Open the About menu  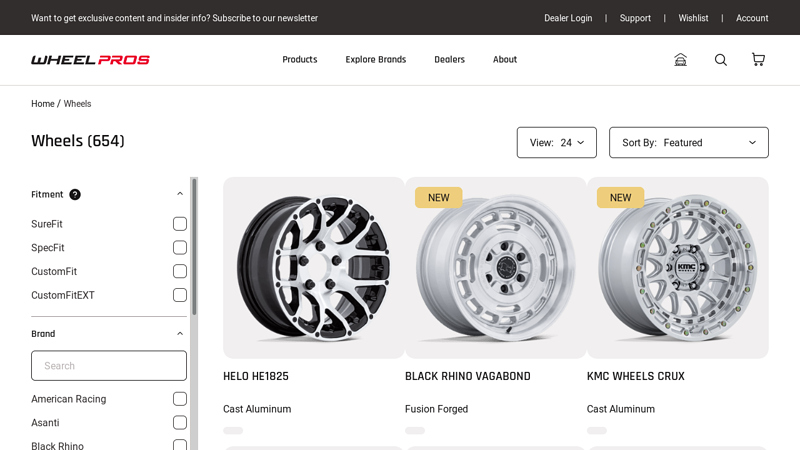point(505,60)
